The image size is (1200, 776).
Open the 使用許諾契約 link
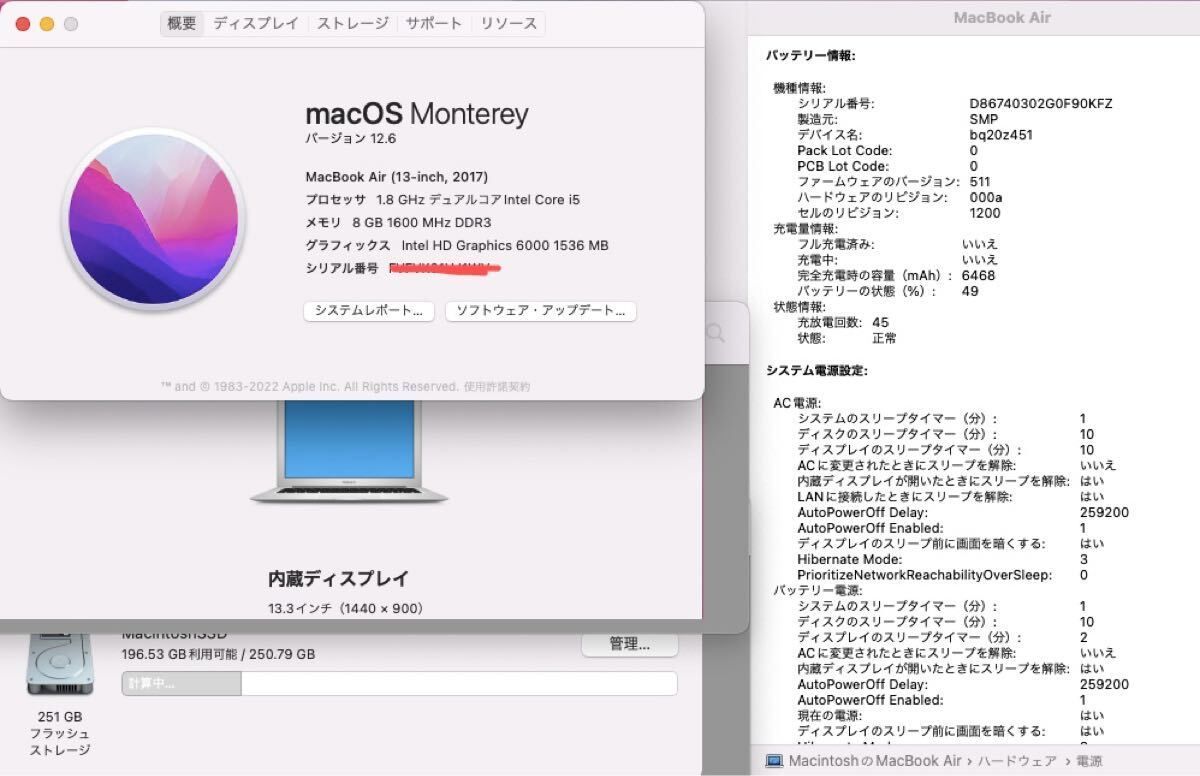[x=496, y=386]
